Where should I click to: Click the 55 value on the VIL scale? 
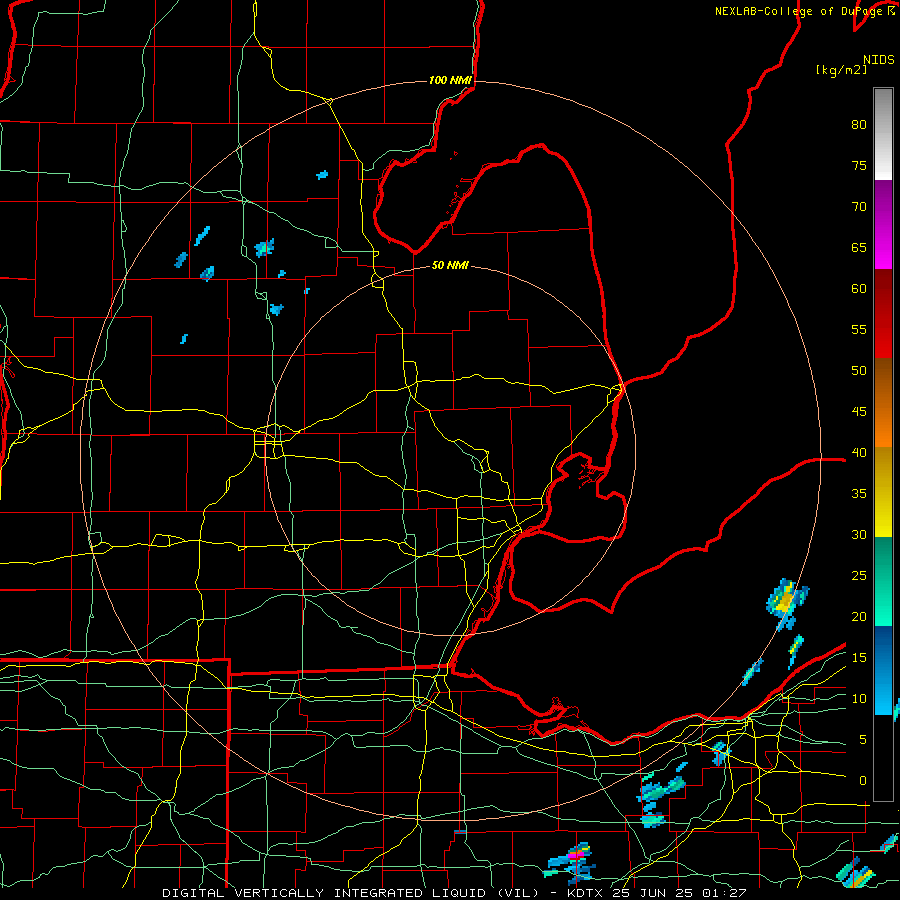[859, 329]
